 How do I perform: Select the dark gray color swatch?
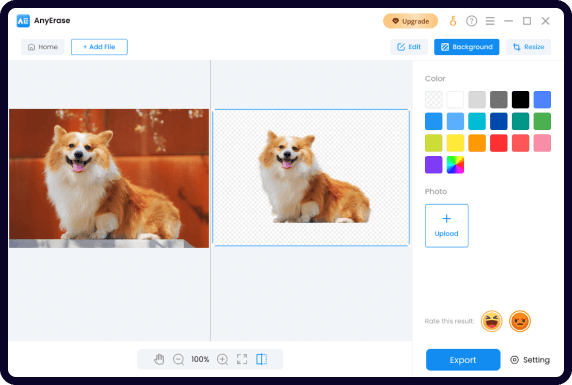pos(499,100)
